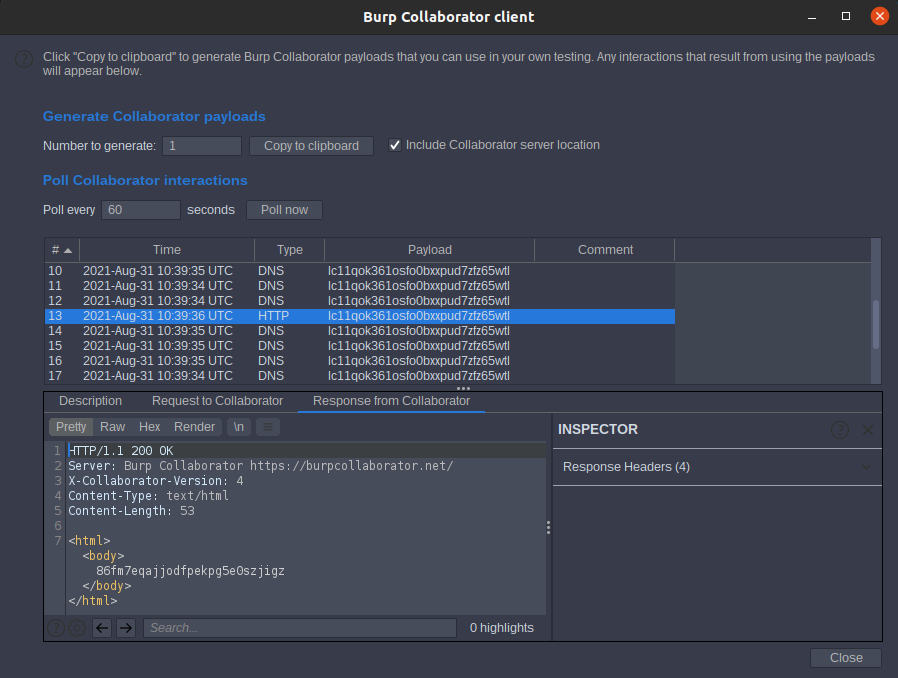Close the window with the red X
898x678 pixels.
(879, 16)
